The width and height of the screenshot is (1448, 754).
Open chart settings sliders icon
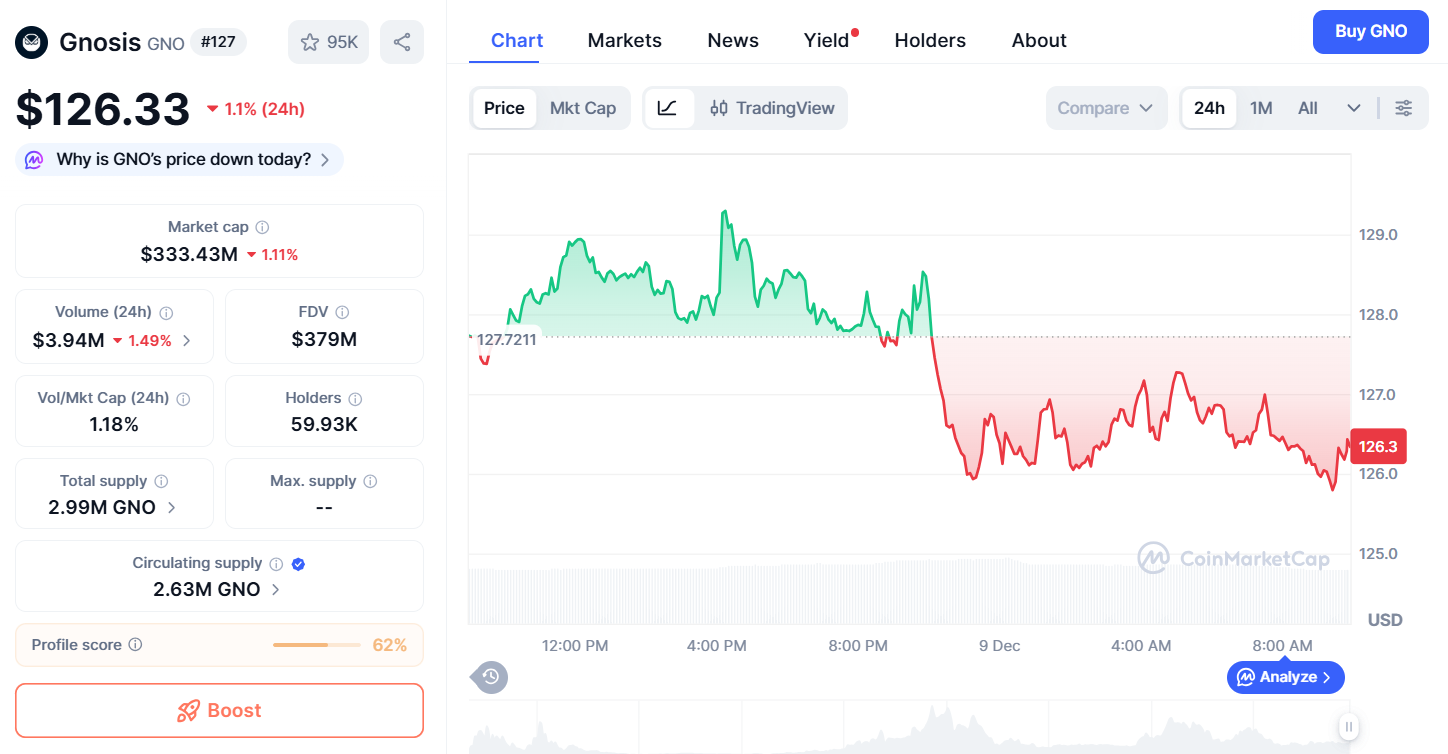(x=1404, y=108)
